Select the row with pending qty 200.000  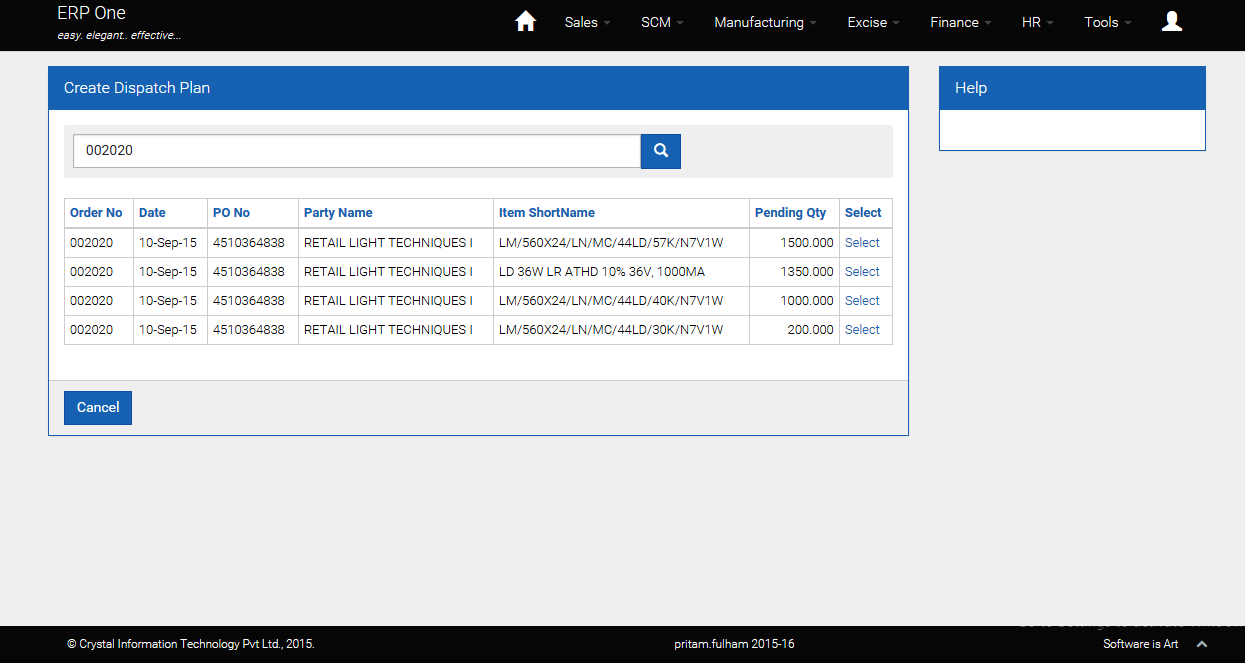point(862,330)
